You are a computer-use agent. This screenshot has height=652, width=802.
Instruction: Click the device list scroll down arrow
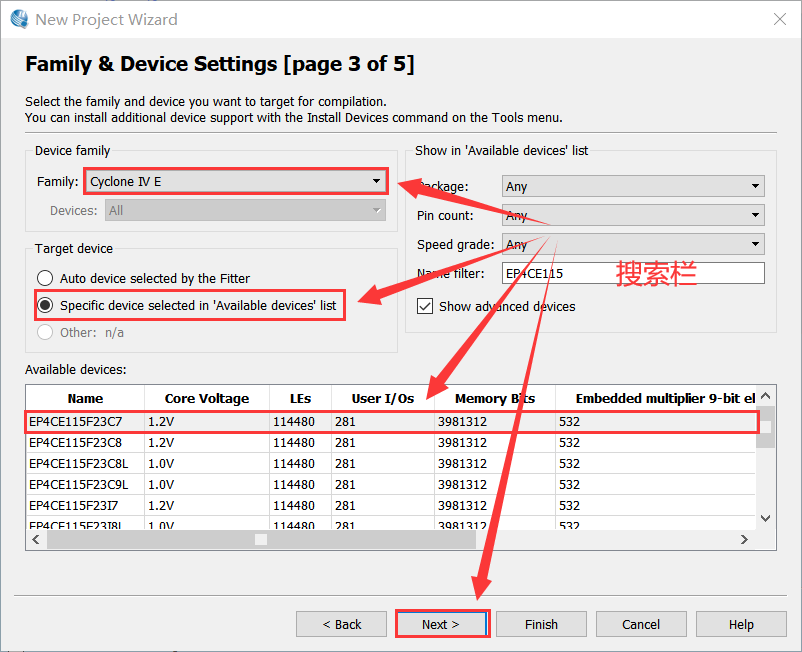(x=766, y=519)
